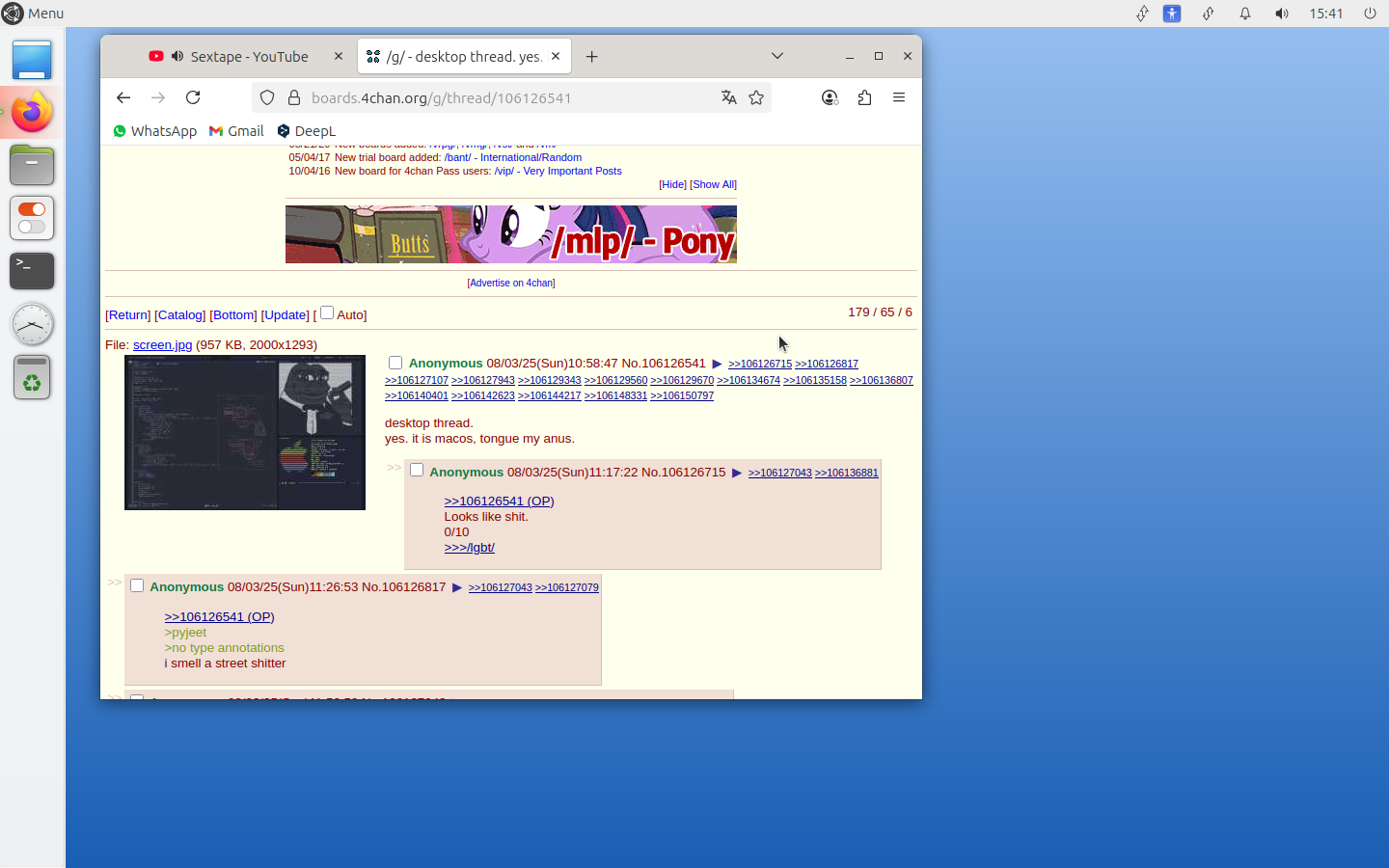
Task: Open the file manager dock icon
Action: pos(32,166)
